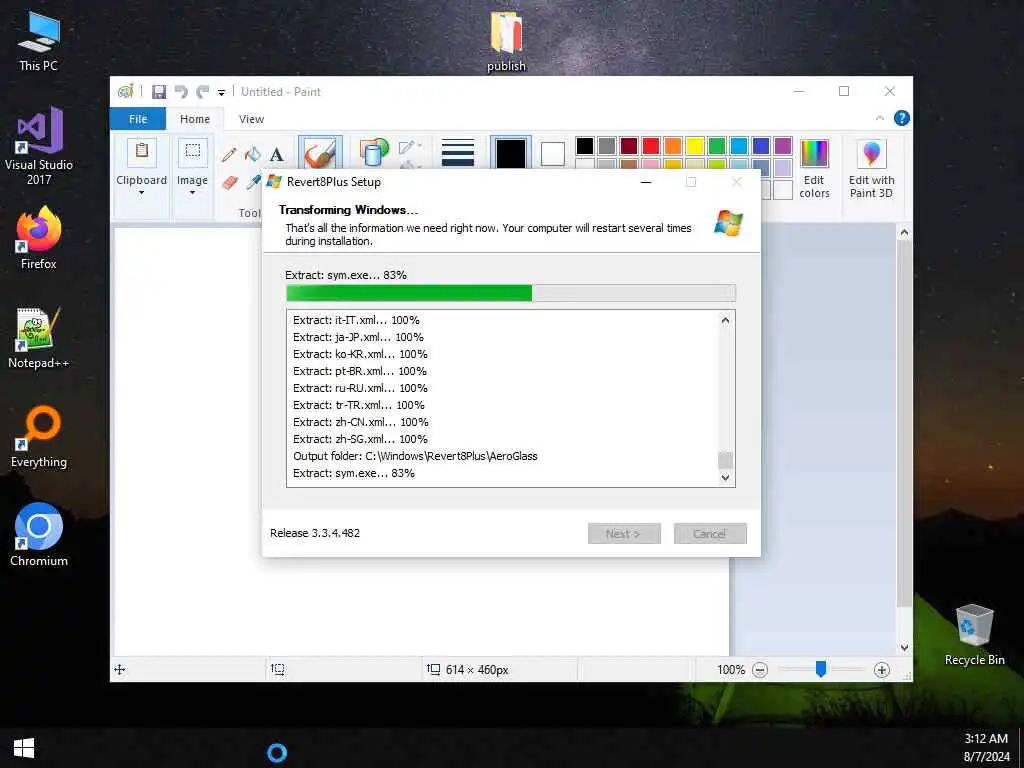
Task: Open the Customize Quick Access Toolbar dropdown
Action: 221,93
